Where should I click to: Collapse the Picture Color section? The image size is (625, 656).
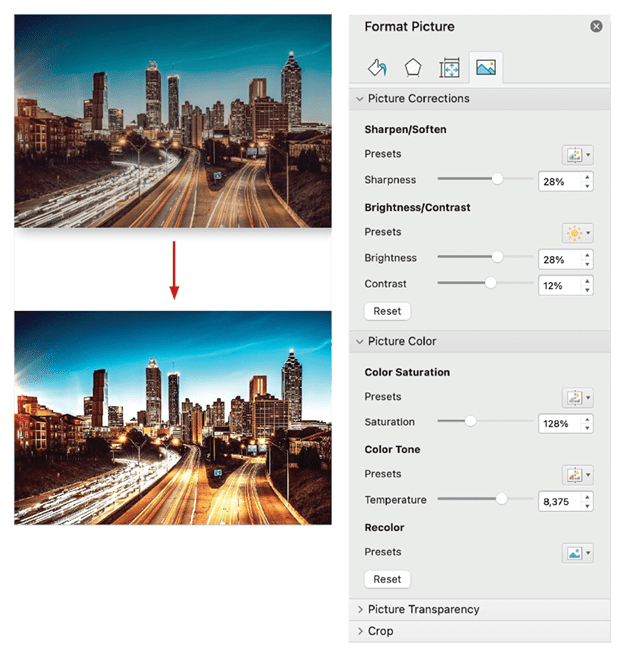[x=359, y=342]
